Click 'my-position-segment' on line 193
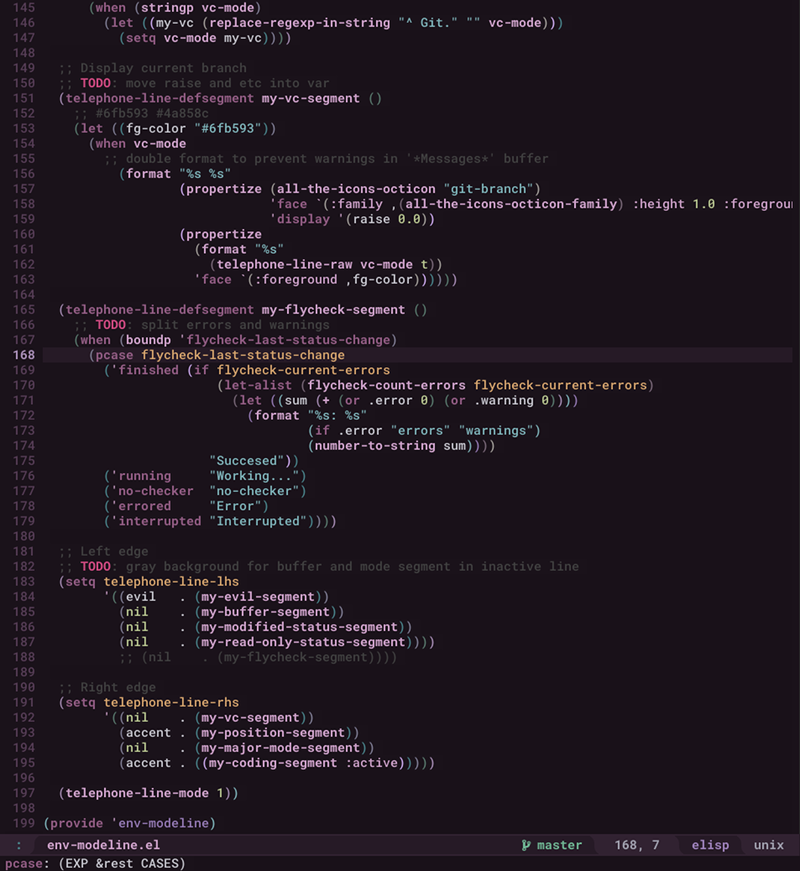This screenshot has width=800, height=871. [x=273, y=733]
